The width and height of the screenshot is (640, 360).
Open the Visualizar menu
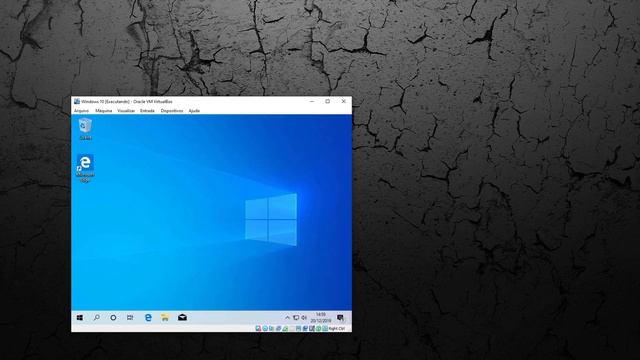pos(126,111)
